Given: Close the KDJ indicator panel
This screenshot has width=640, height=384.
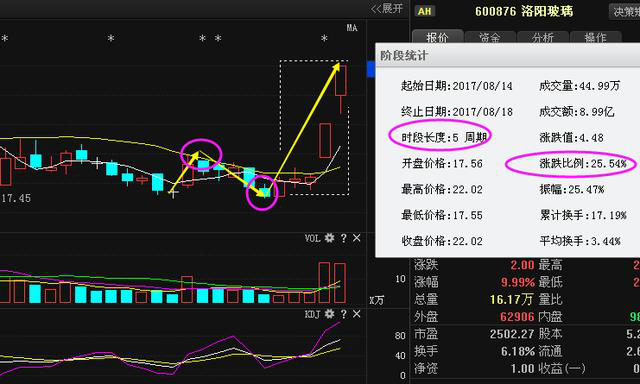Looking at the screenshot, I should [x=356, y=314].
